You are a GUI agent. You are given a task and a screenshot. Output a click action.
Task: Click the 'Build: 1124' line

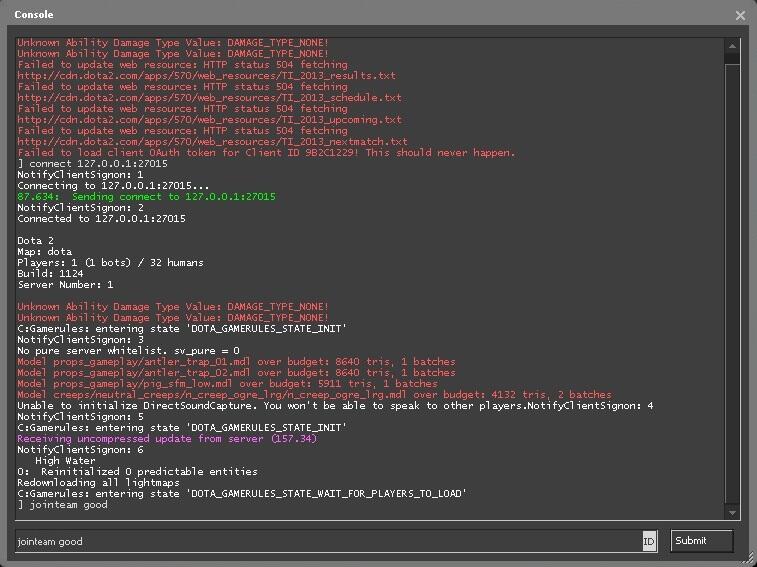(x=50, y=273)
